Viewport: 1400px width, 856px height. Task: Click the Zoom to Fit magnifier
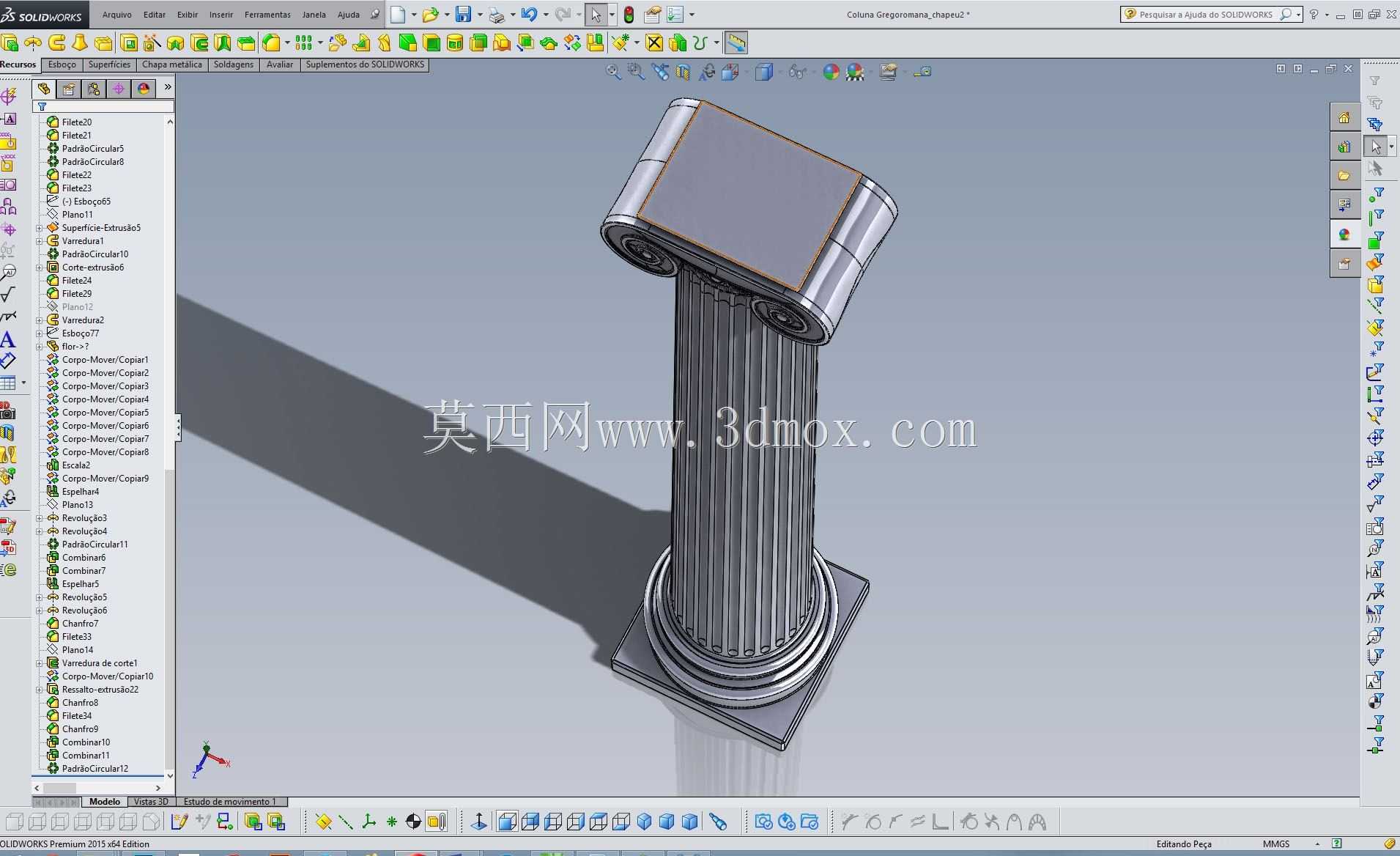pos(613,71)
